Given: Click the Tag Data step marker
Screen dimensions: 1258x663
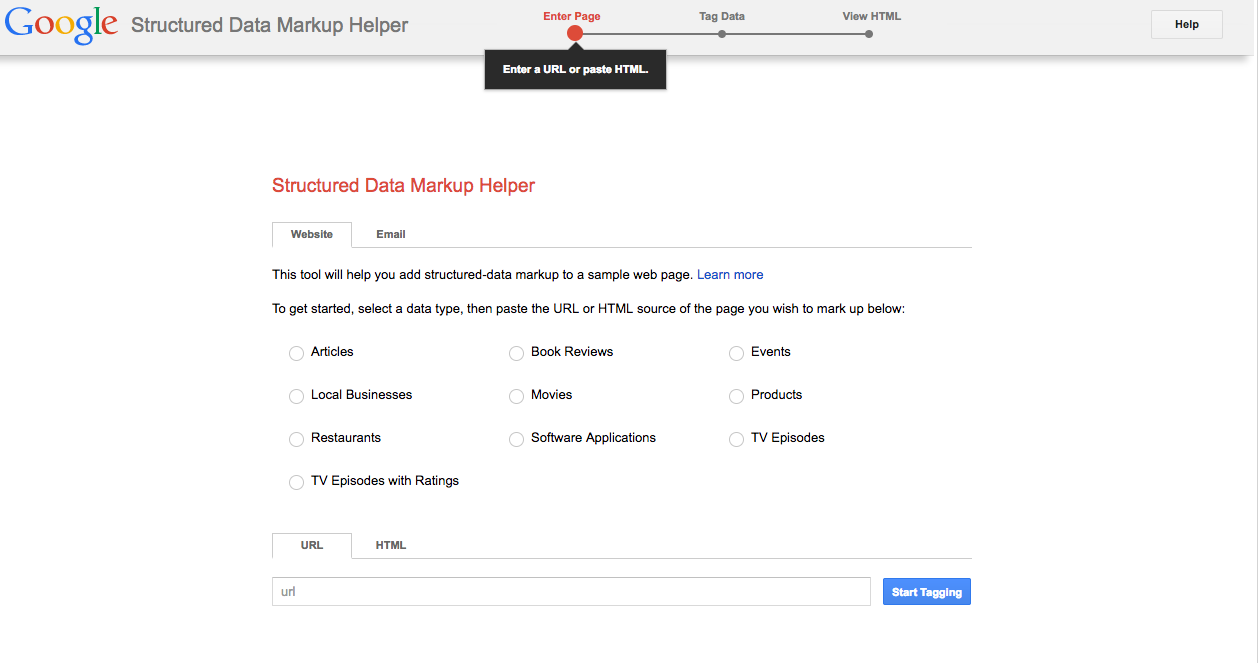Looking at the screenshot, I should [x=722, y=33].
